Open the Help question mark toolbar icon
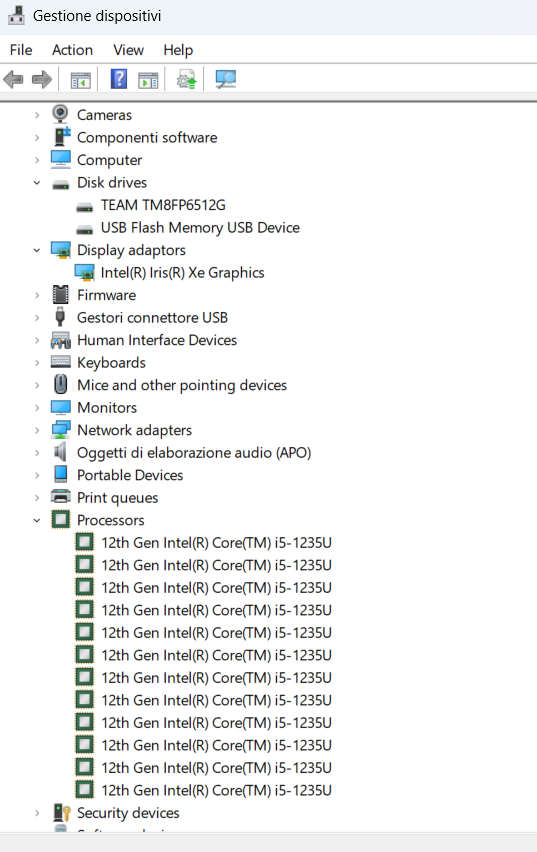The width and height of the screenshot is (537, 852). [x=118, y=79]
